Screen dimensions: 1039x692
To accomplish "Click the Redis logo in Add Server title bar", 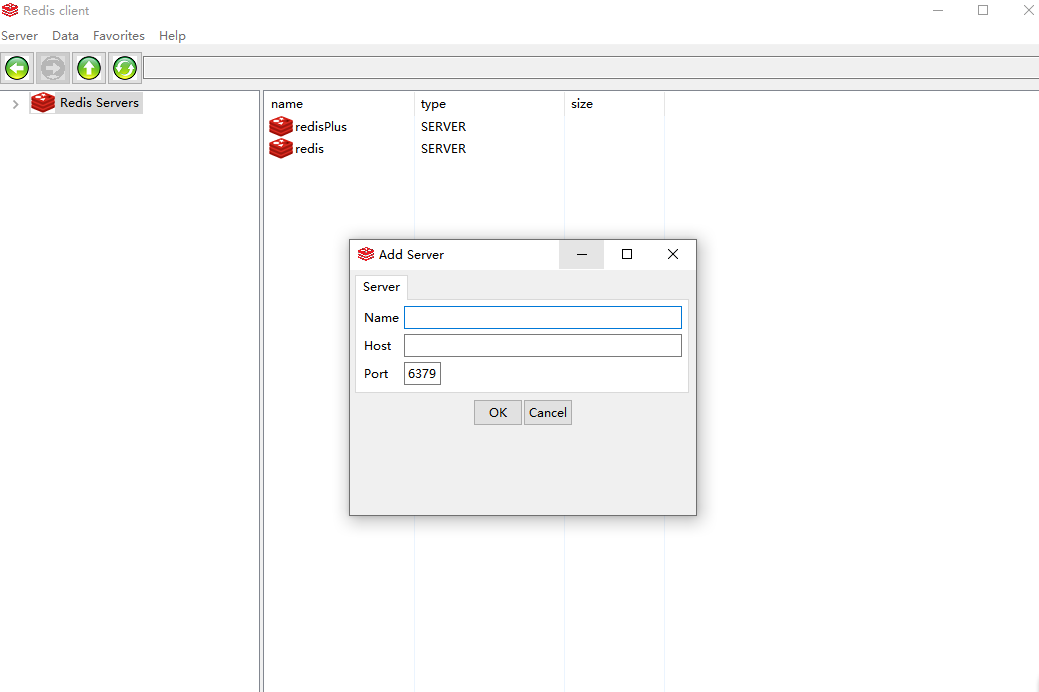I will 366,254.
